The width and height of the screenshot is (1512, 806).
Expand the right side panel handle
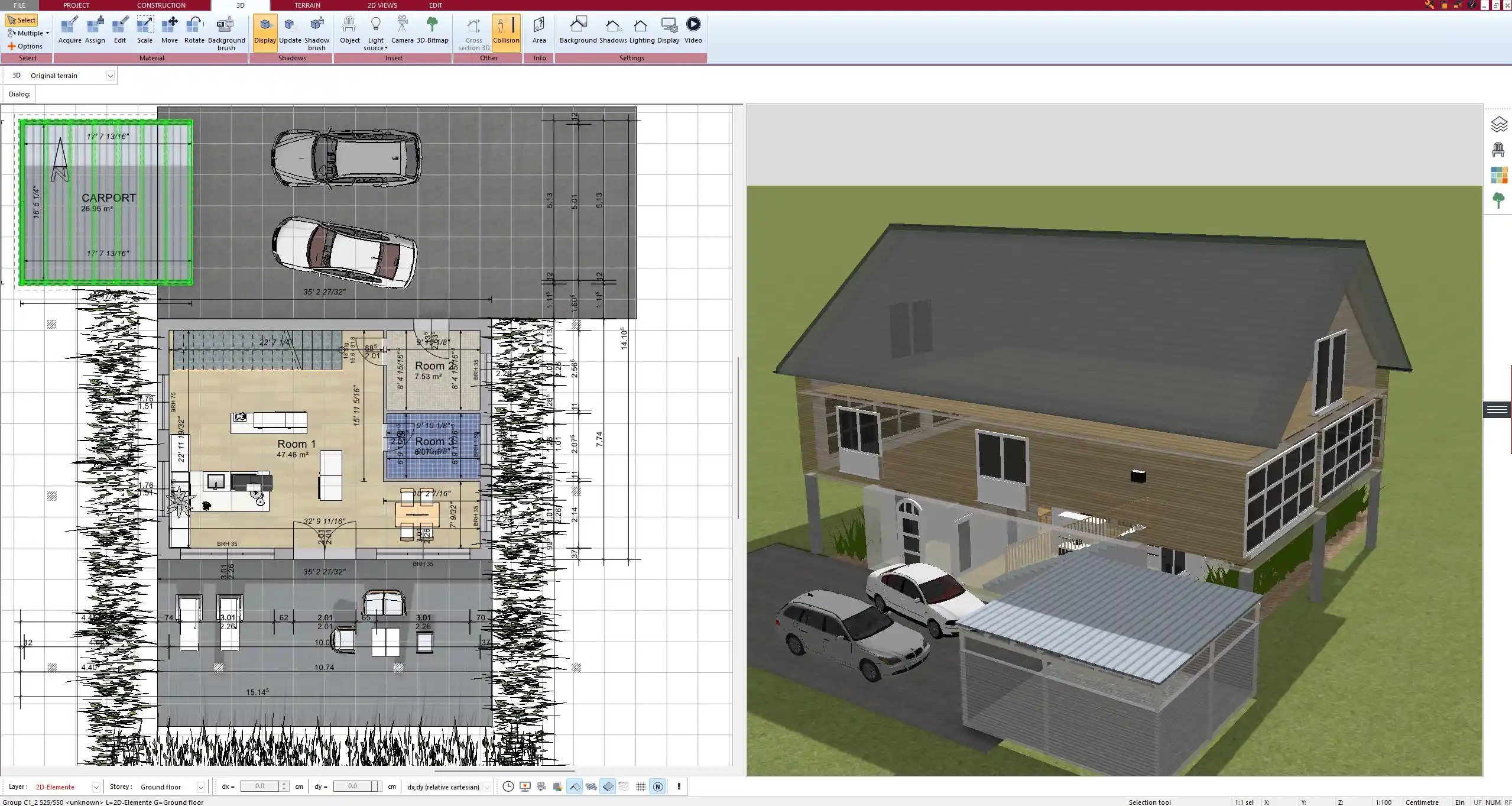(x=1497, y=409)
